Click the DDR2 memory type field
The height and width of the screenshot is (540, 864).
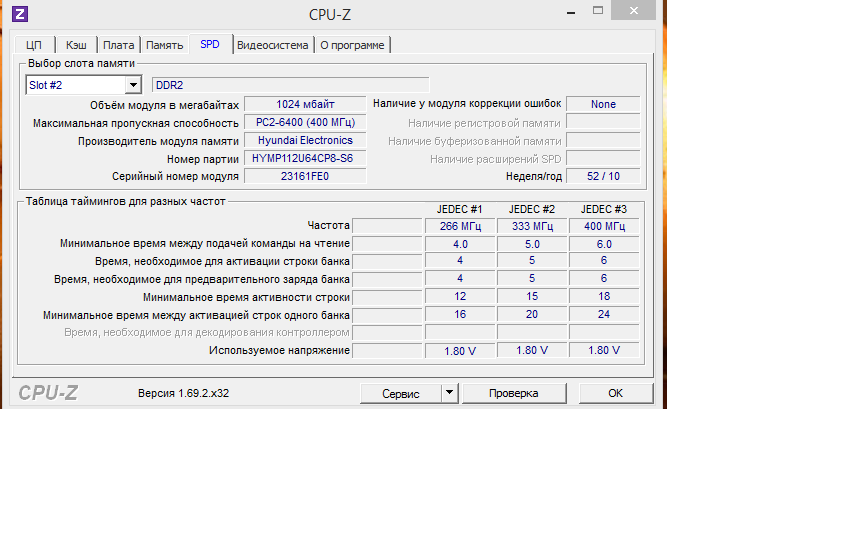290,85
